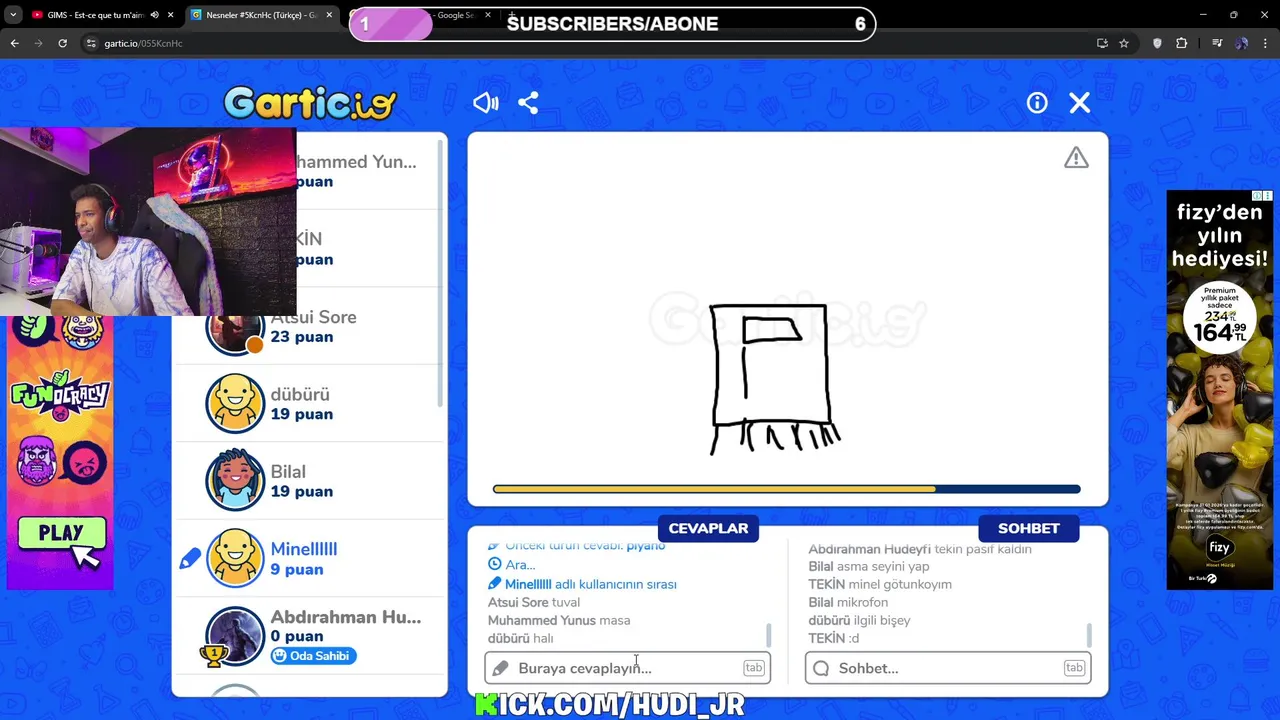Click the answer 'Atsui Sore tuval'

[534, 602]
